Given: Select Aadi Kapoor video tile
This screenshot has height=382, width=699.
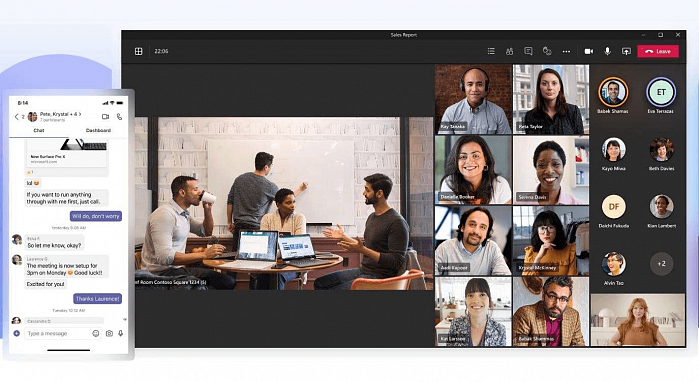Looking at the screenshot, I should [473, 241].
